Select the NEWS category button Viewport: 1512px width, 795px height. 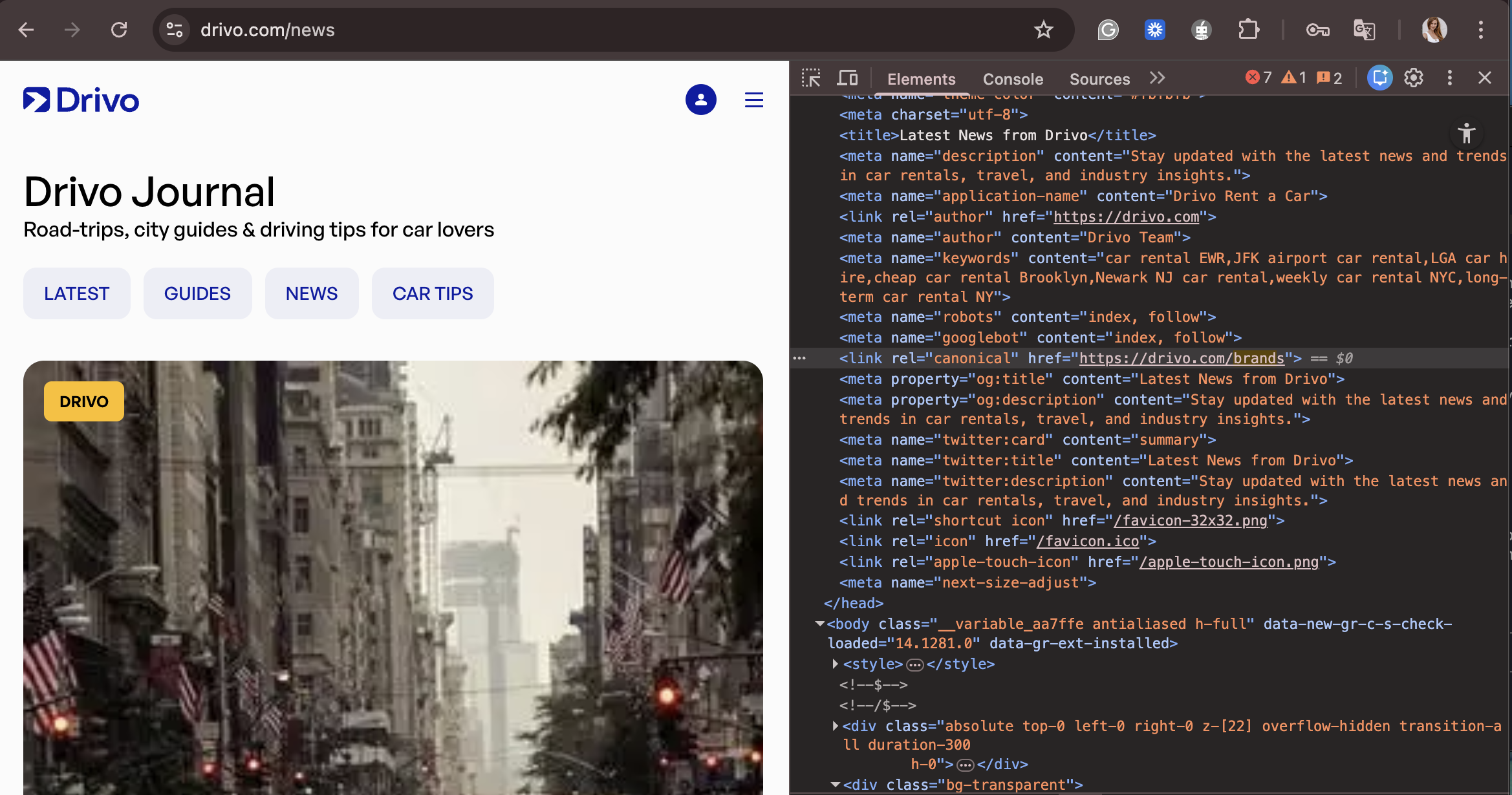point(312,293)
